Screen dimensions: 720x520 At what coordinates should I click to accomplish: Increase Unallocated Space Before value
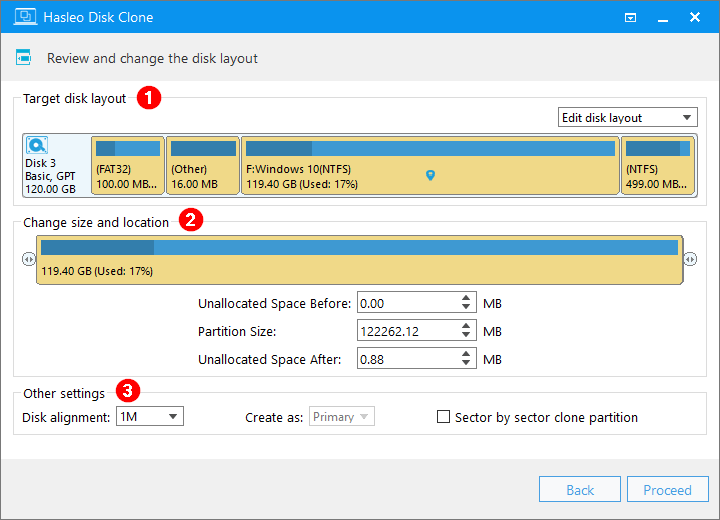click(466, 298)
